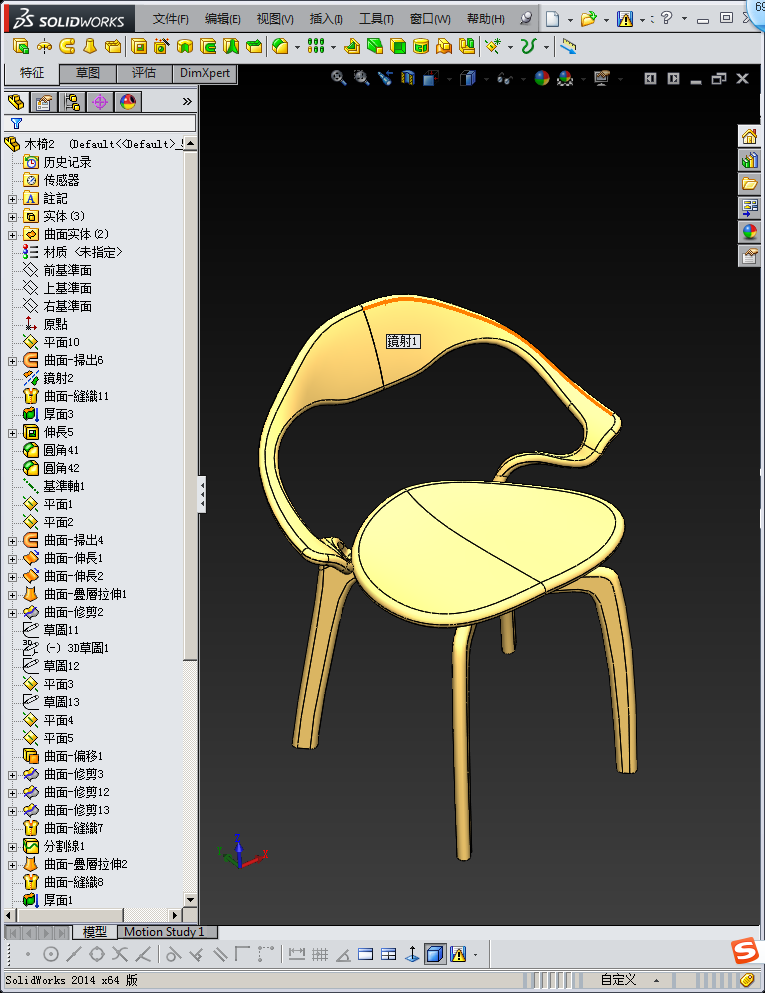The image size is (765, 993).
Task: Open Custom Properties icon in task pane
Action: 749,256
